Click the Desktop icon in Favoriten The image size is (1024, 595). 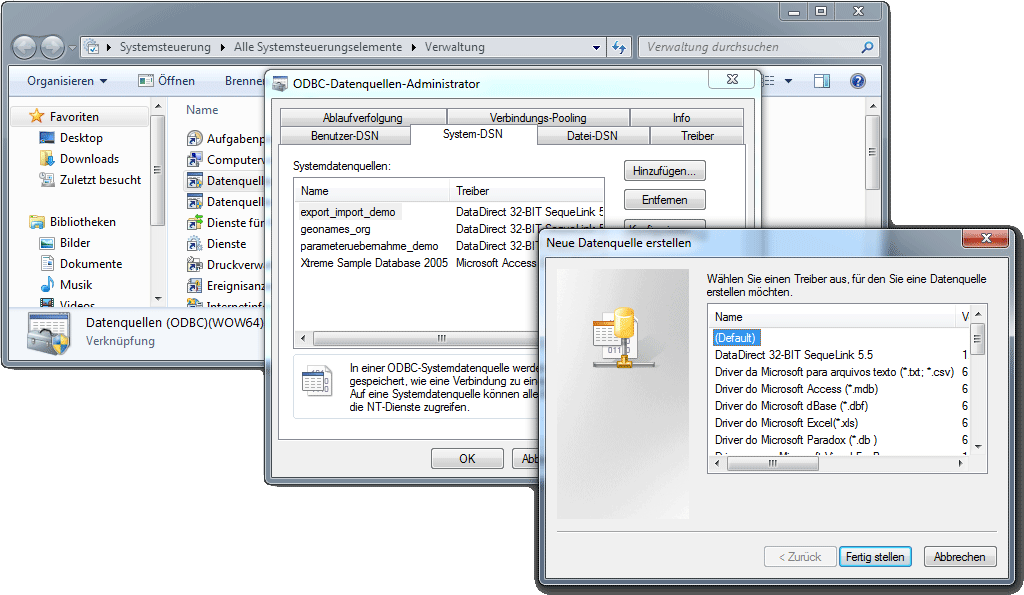coord(80,138)
